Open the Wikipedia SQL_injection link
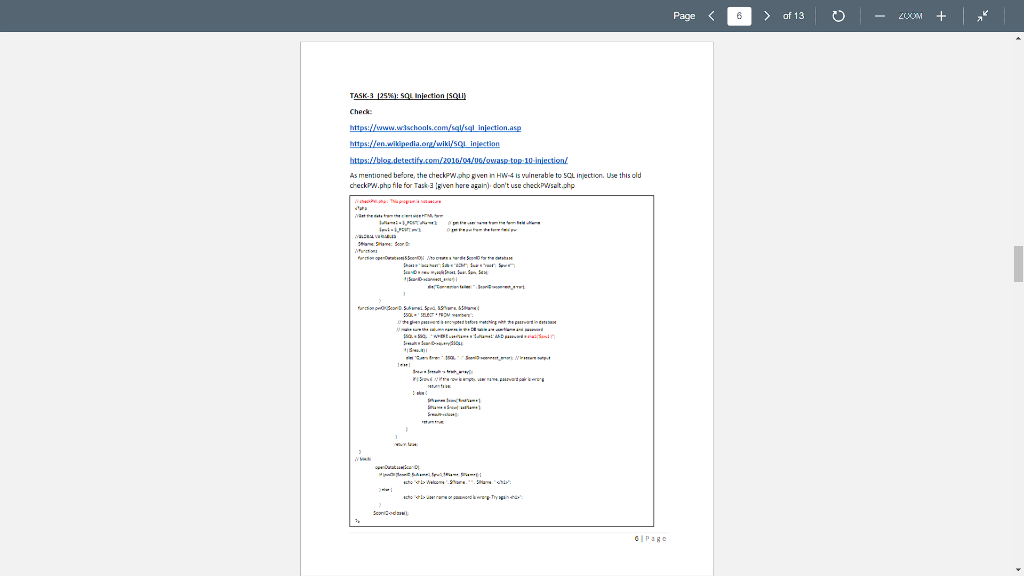The width and height of the screenshot is (1024, 576). [423, 143]
